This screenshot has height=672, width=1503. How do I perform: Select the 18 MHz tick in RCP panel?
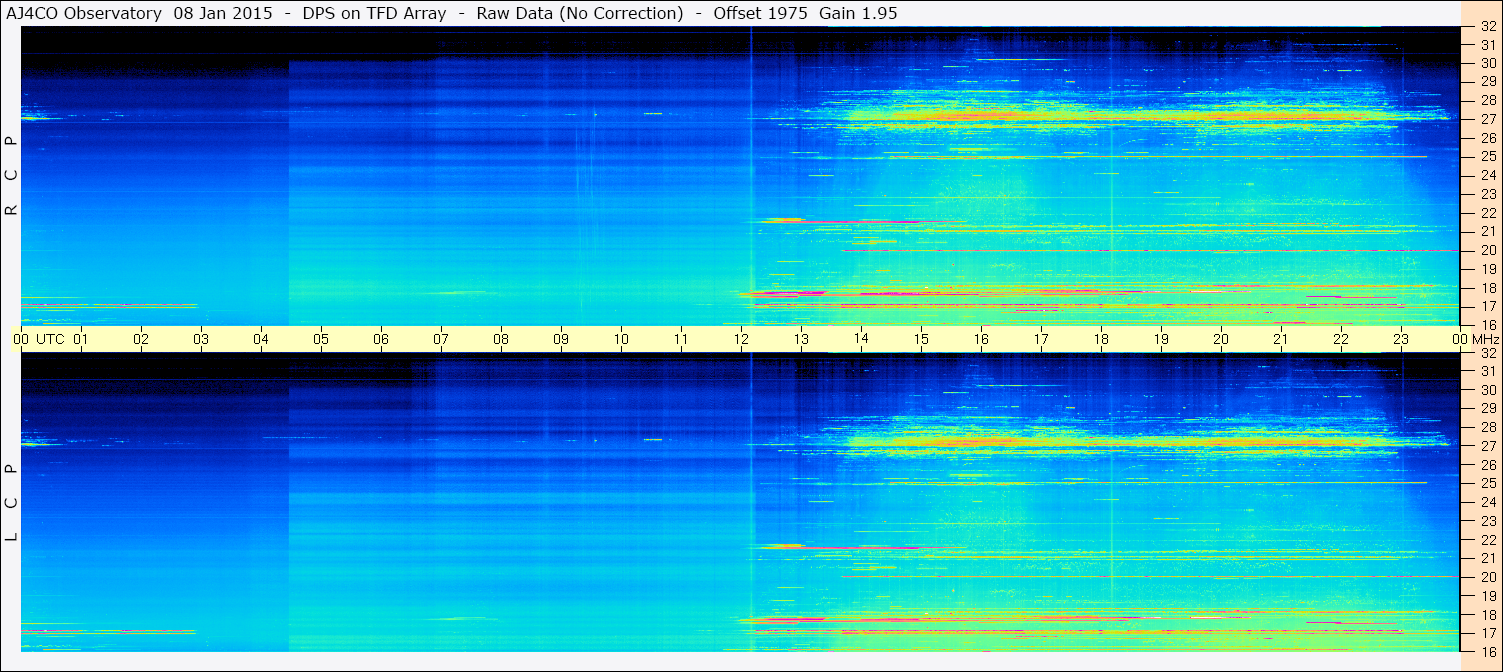1487,288
